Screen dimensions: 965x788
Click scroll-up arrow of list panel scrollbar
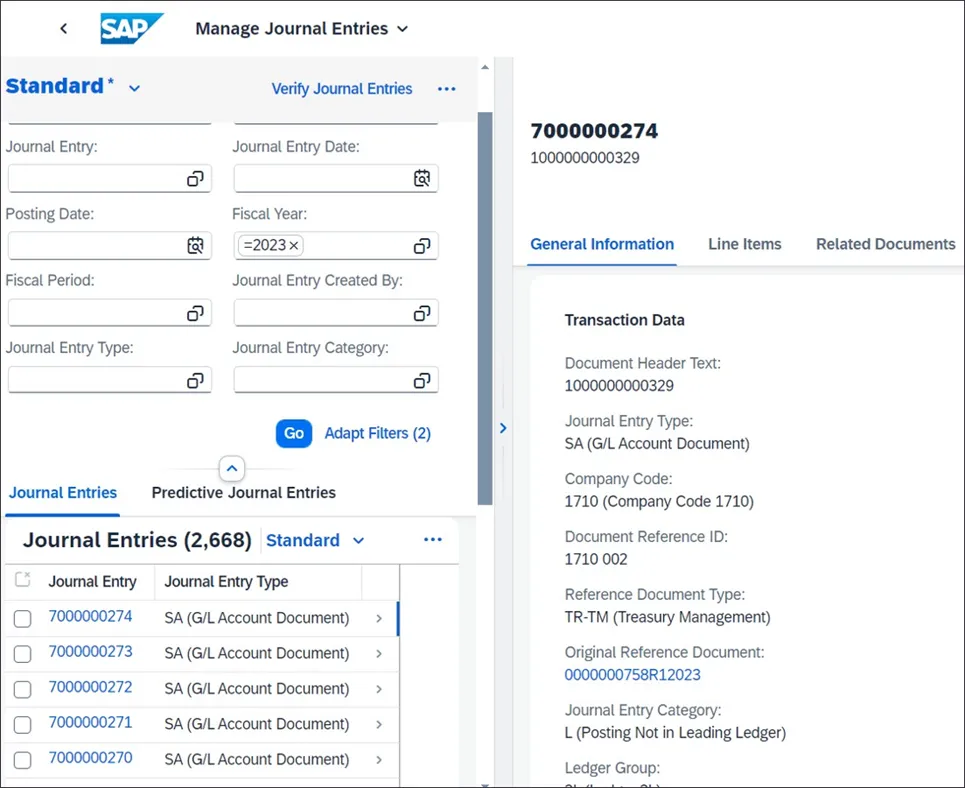485,67
